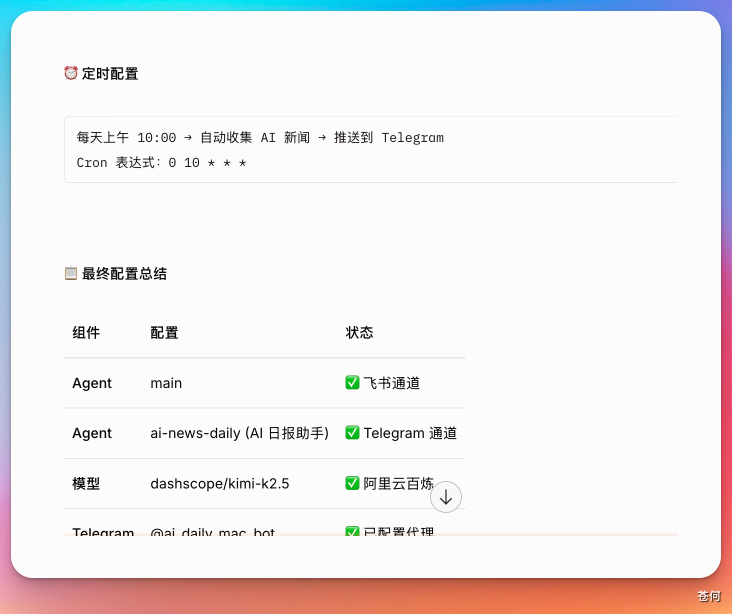The image size is (732, 614).
Task: Click the dashscope/kimi-k2.5 cell
Action: (x=220, y=484)
